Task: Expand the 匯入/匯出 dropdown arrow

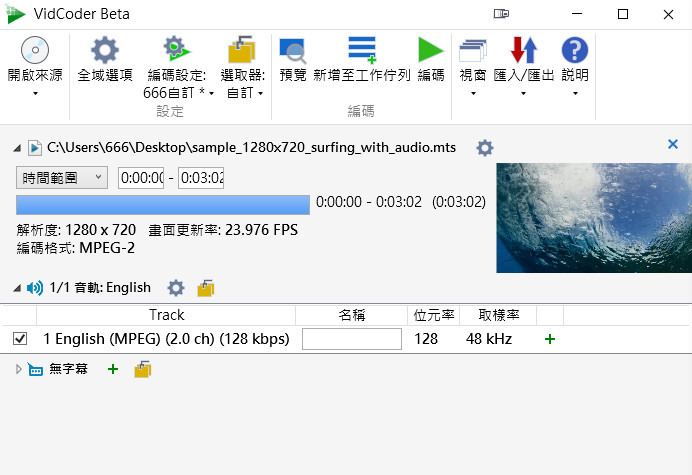Action: click(523, 94)
